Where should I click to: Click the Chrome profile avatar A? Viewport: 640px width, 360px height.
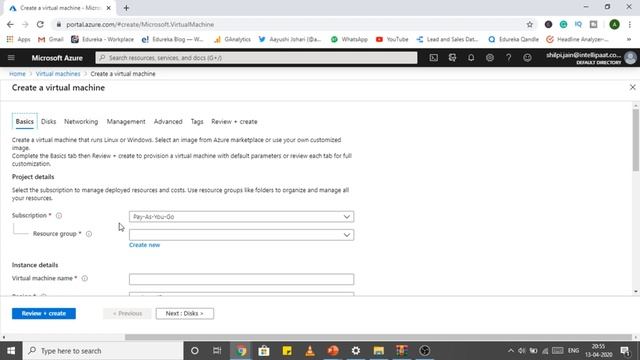pos(614,24)
